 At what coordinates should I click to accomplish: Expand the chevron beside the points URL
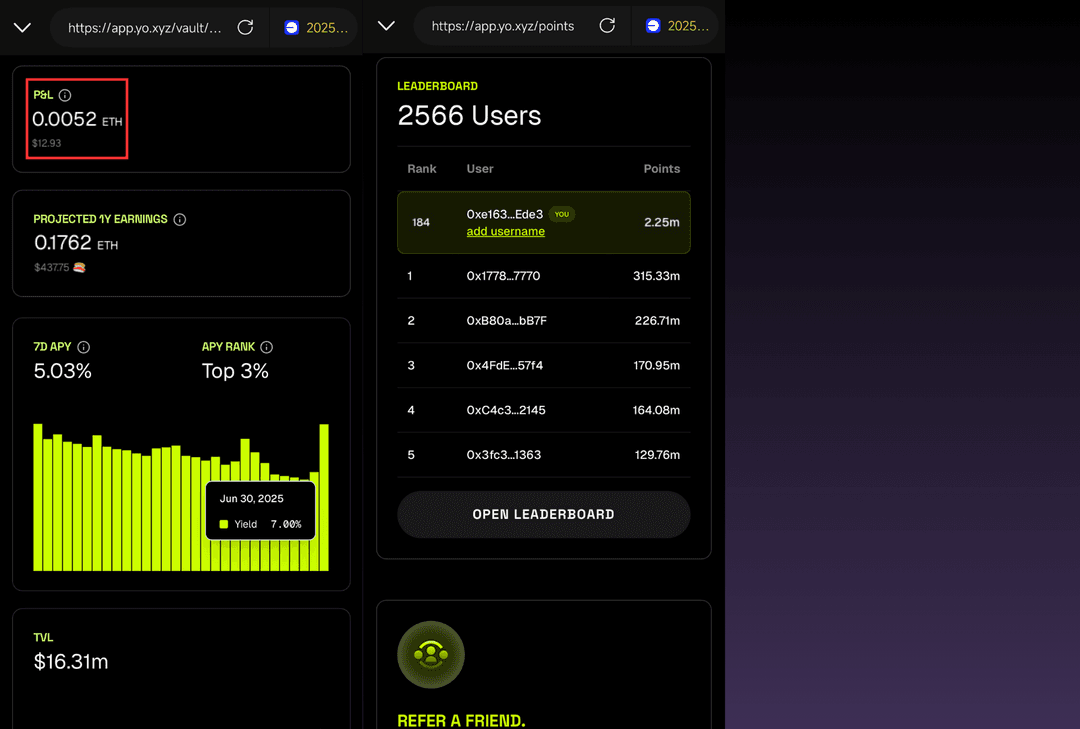(386, 26)
